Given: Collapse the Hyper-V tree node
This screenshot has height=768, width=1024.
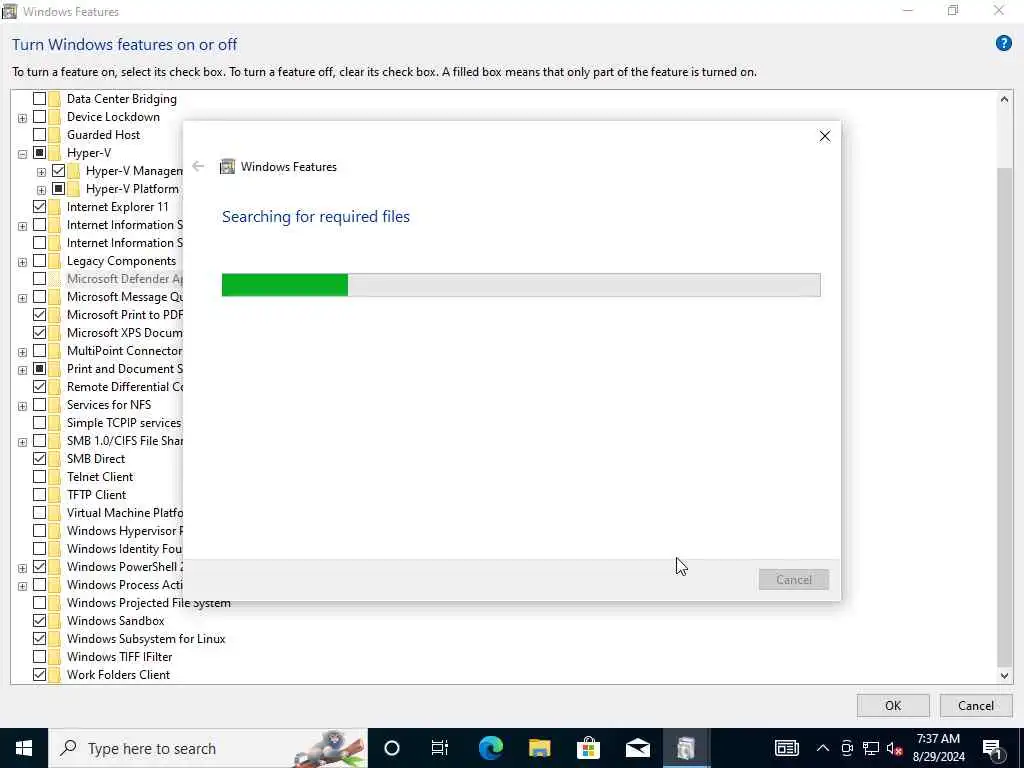Looking at the screenshot, I should [22, 154].
